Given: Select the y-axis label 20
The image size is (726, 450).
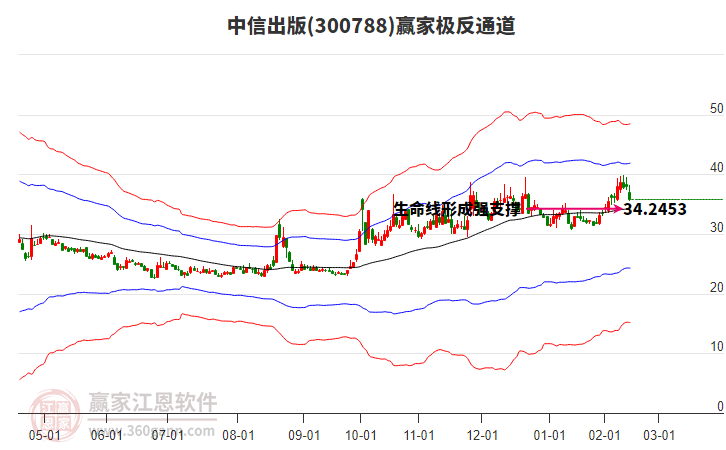Looking at the screenshot, I should coord(716,288).
